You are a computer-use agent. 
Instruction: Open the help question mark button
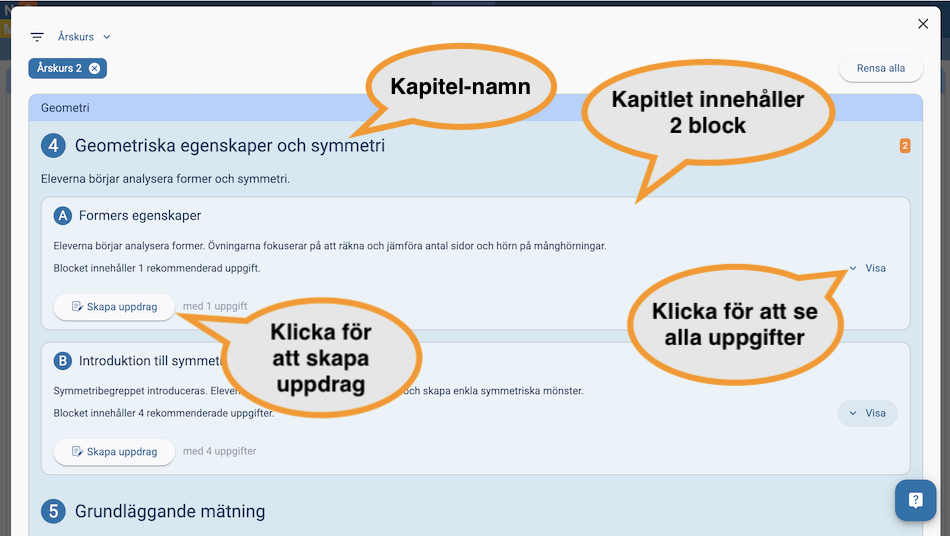point(915,500)
